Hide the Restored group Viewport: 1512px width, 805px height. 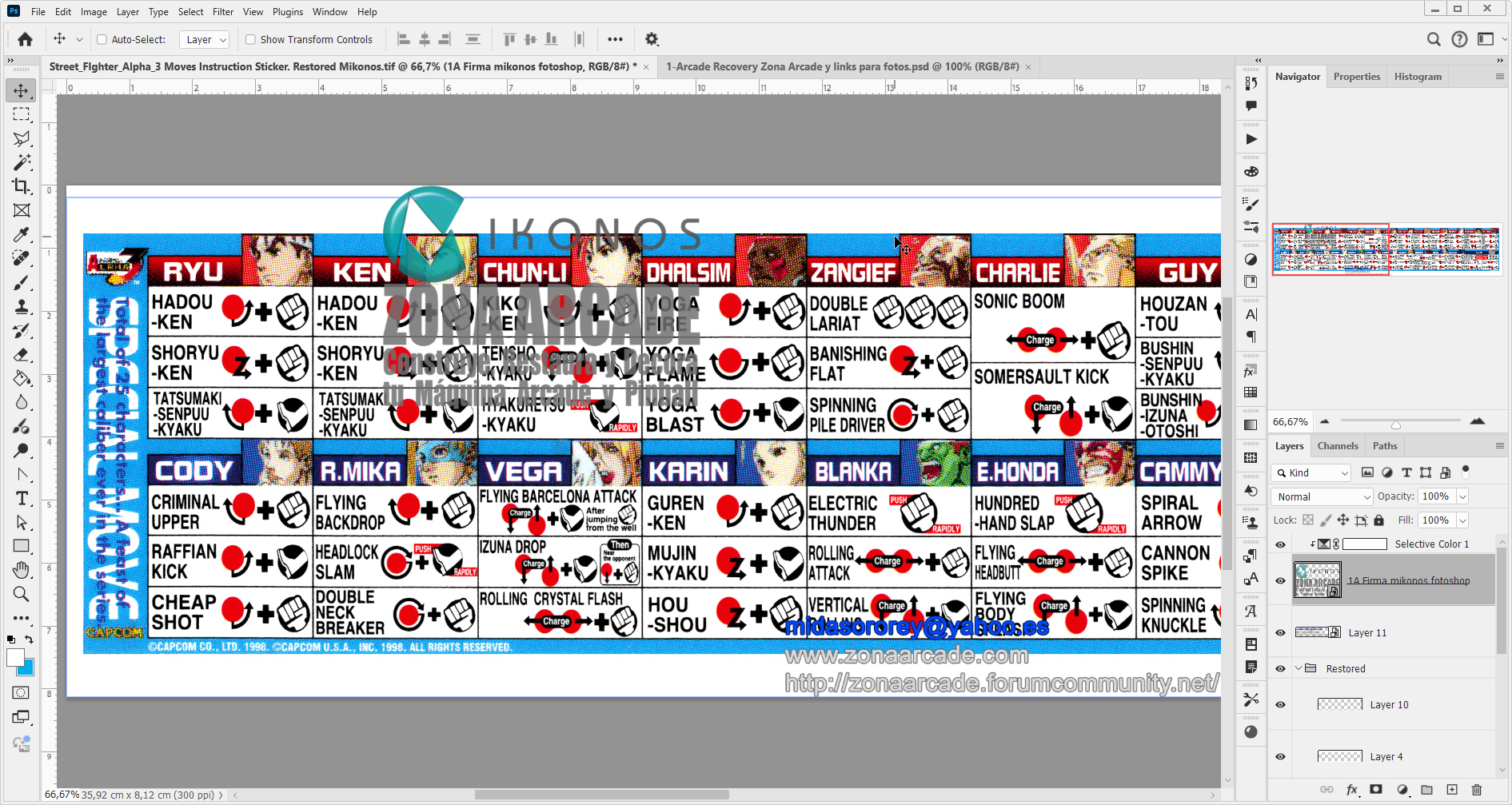point(1280,669)
